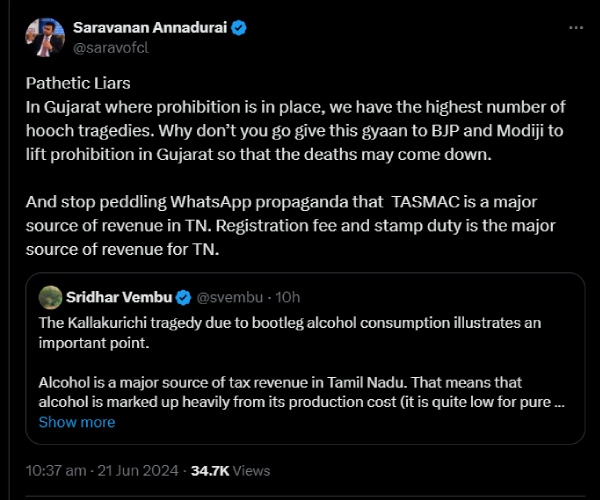This screenshot has height=500, width=600.
Task: Open the quoted tweet card via blank area beside Show more
Action: [x=350, y=422]
